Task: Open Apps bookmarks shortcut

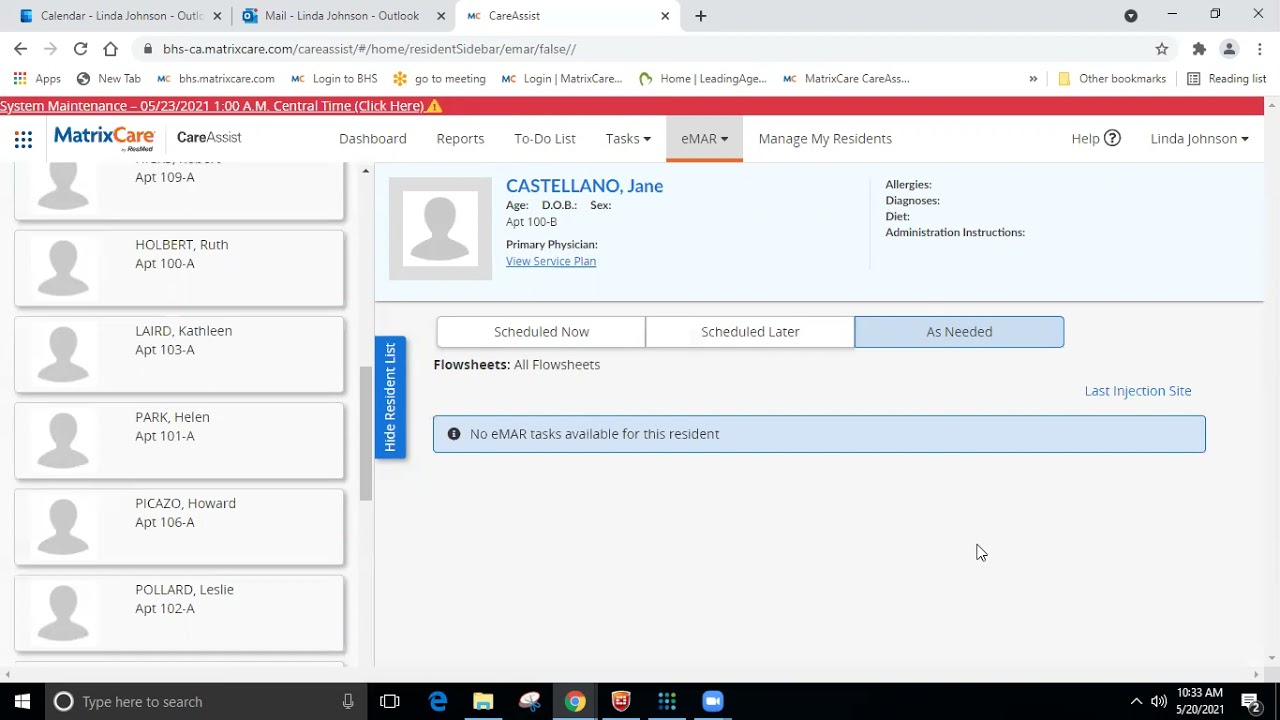Action: pos(37,78)
